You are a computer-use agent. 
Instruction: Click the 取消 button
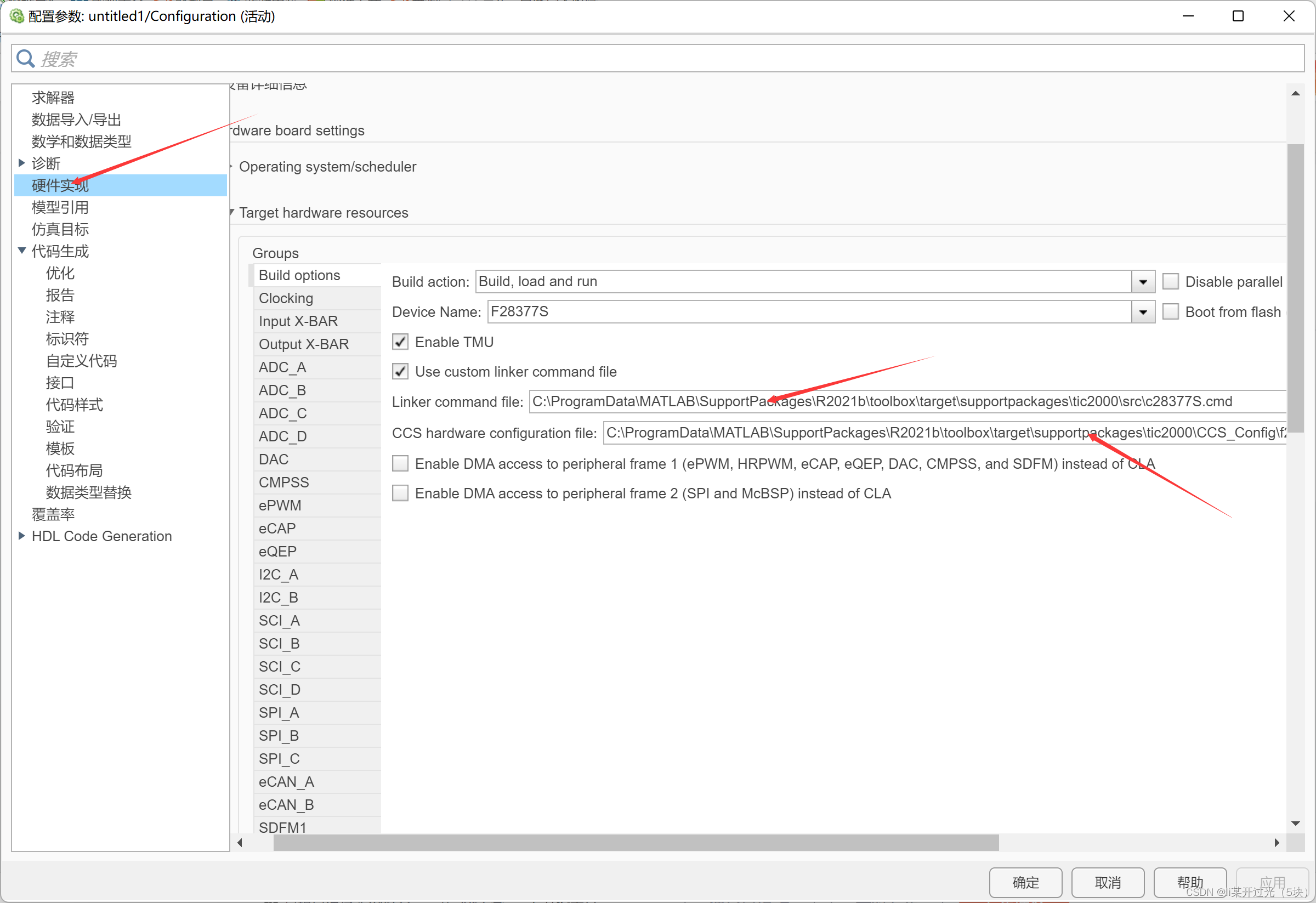pos(1107,882)
